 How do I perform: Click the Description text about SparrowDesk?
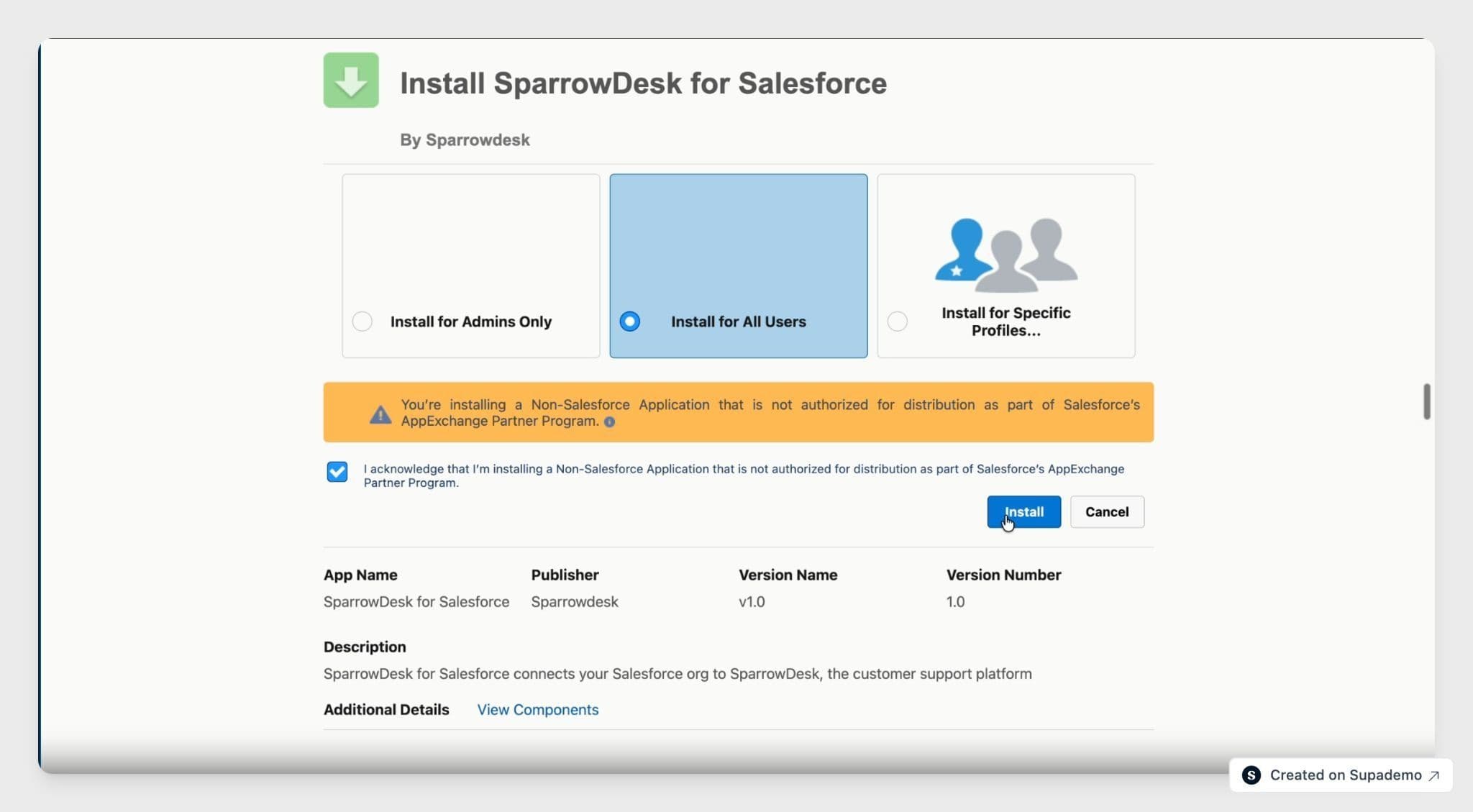[678, 674]
